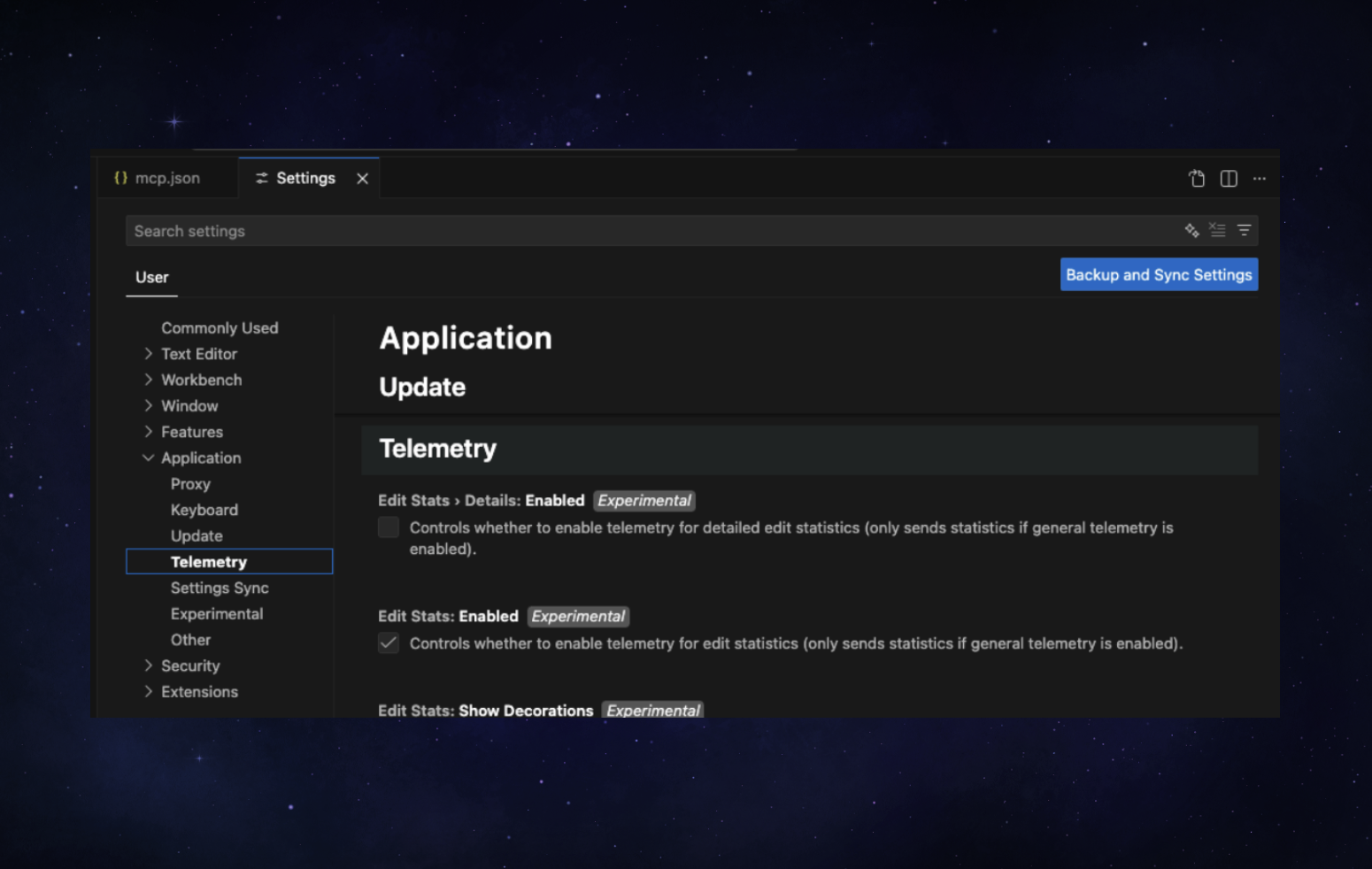Image resolution: width=1372 pixels, height=869 pixels.
Task: Click Backup and Sync Settings button
Action: point(1159,274)
